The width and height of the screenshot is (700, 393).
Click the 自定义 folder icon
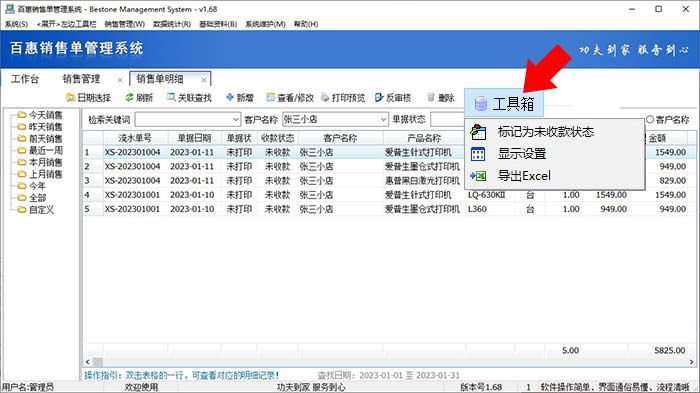pyautogui.click(x=21, y=209)
